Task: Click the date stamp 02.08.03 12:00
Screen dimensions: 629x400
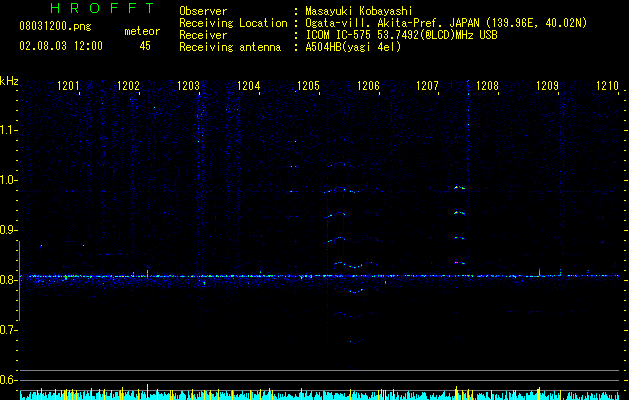Action: [61, 46]
